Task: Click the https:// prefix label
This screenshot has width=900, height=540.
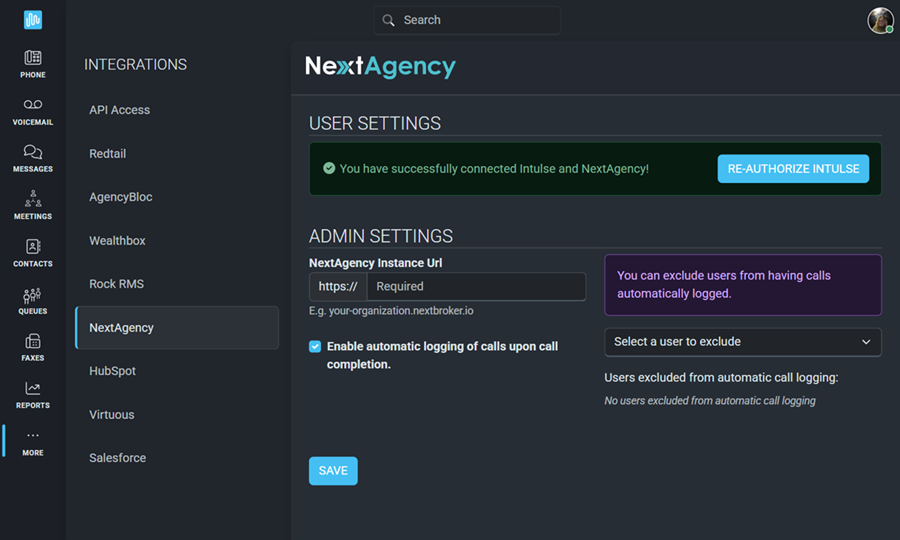Action: pyautogui.click(x=338, y=286)
